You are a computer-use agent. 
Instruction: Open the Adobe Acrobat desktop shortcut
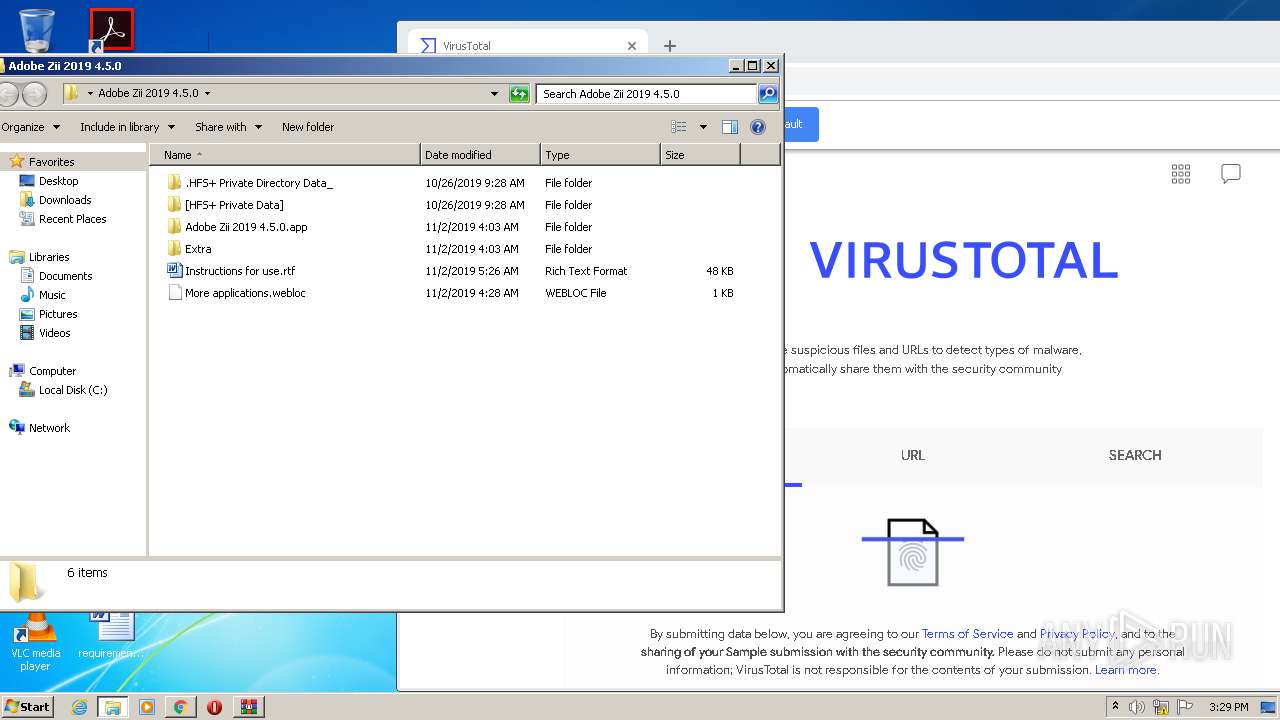112,30
